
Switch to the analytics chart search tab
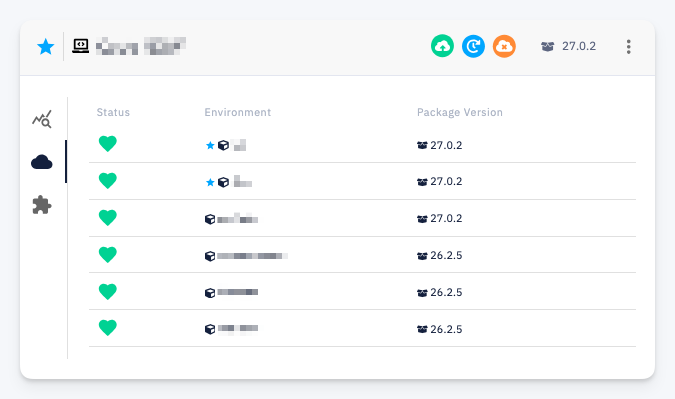coord(42,119)
